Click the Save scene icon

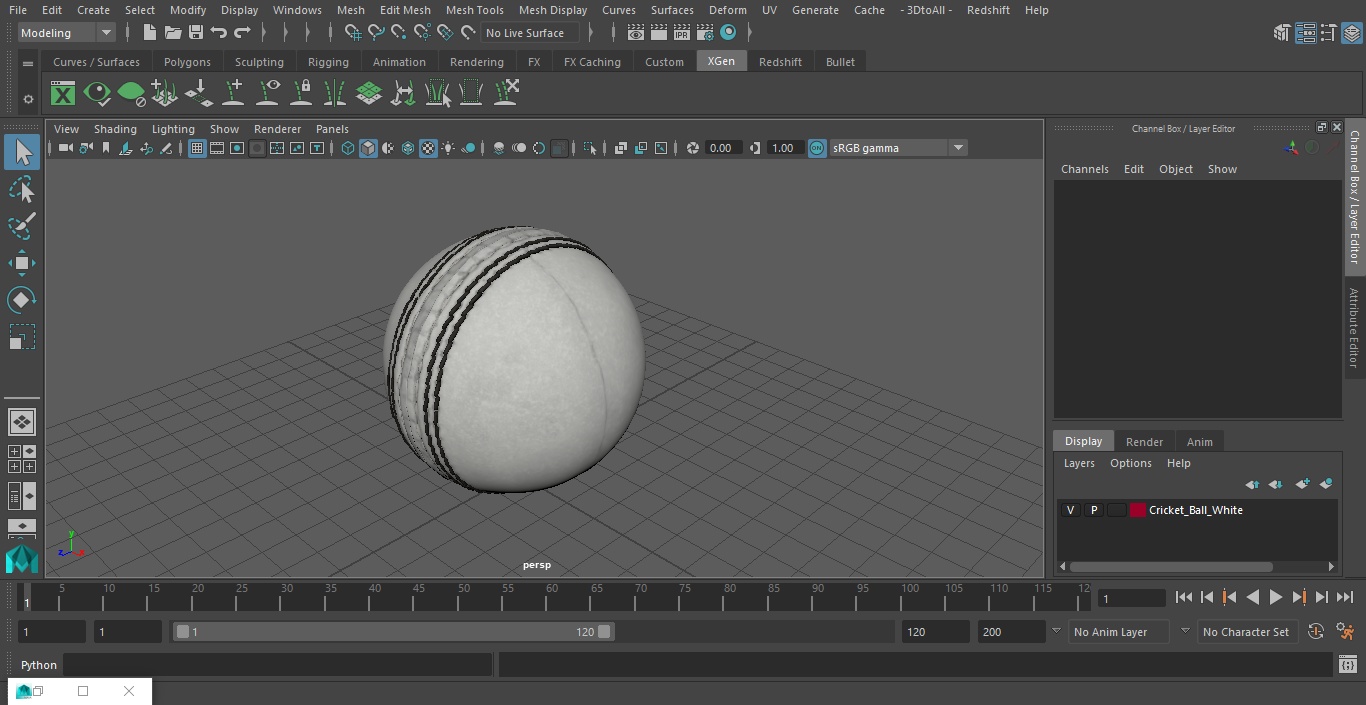[x=196, y=33]
